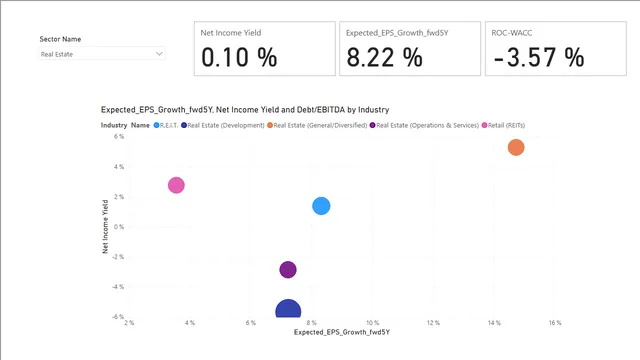640x360 pixels.
Task: Click the 6 % y-axis top label
Action: 119,137
